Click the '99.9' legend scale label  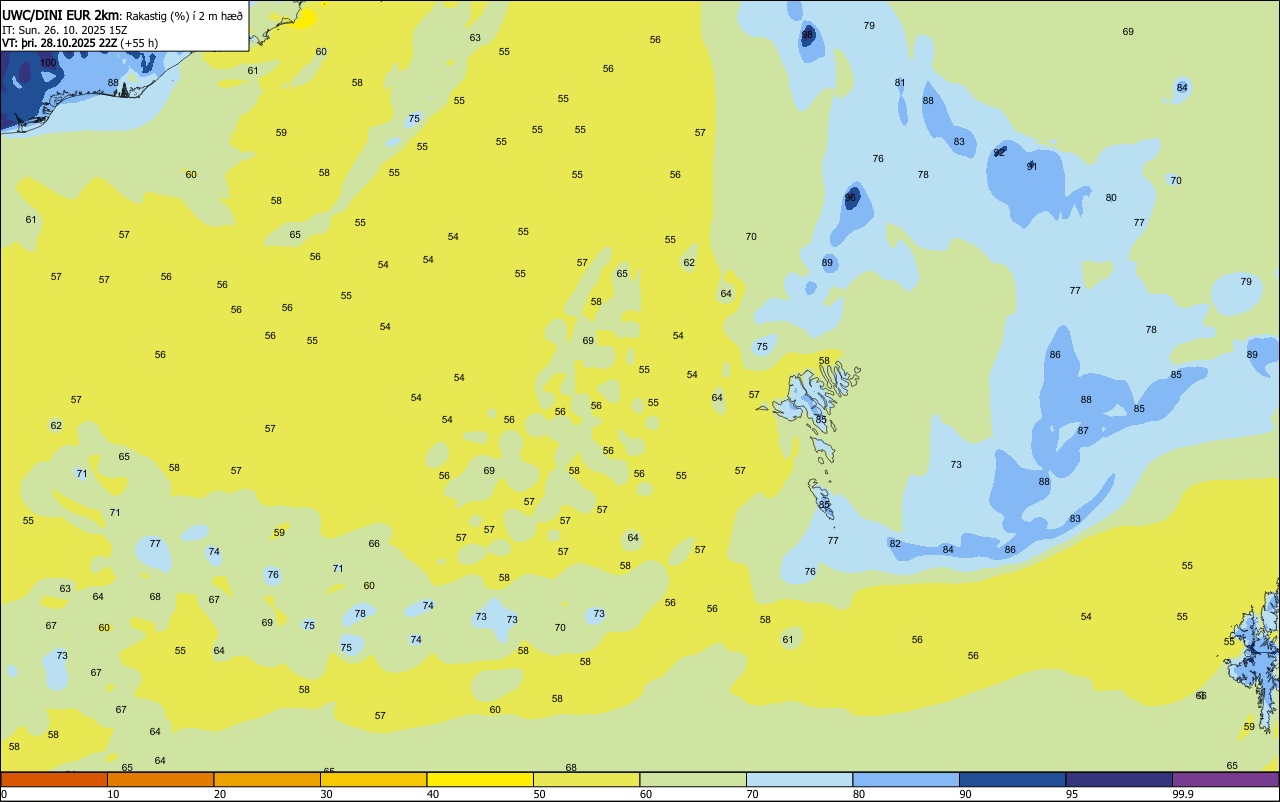[x=1183, y=794]
